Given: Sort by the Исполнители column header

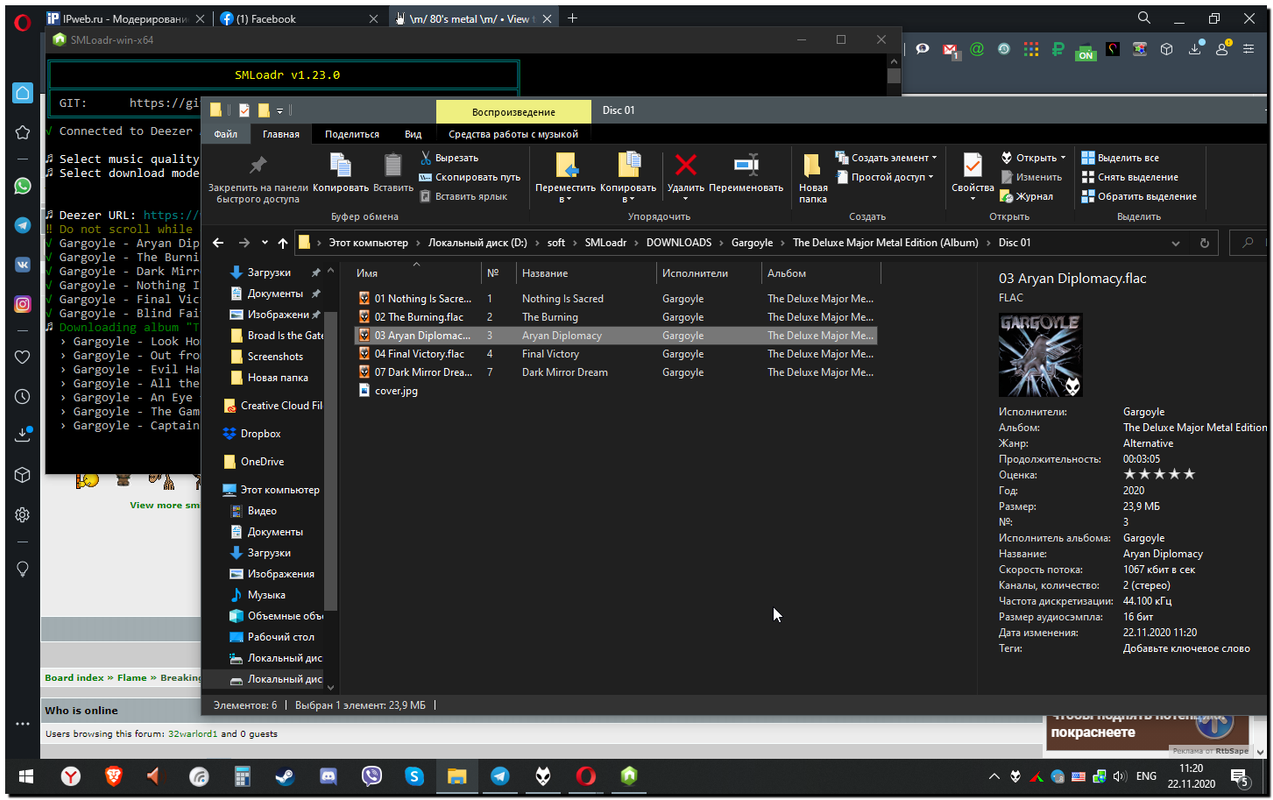Looking at the screenshot, I should click(708, 273).
